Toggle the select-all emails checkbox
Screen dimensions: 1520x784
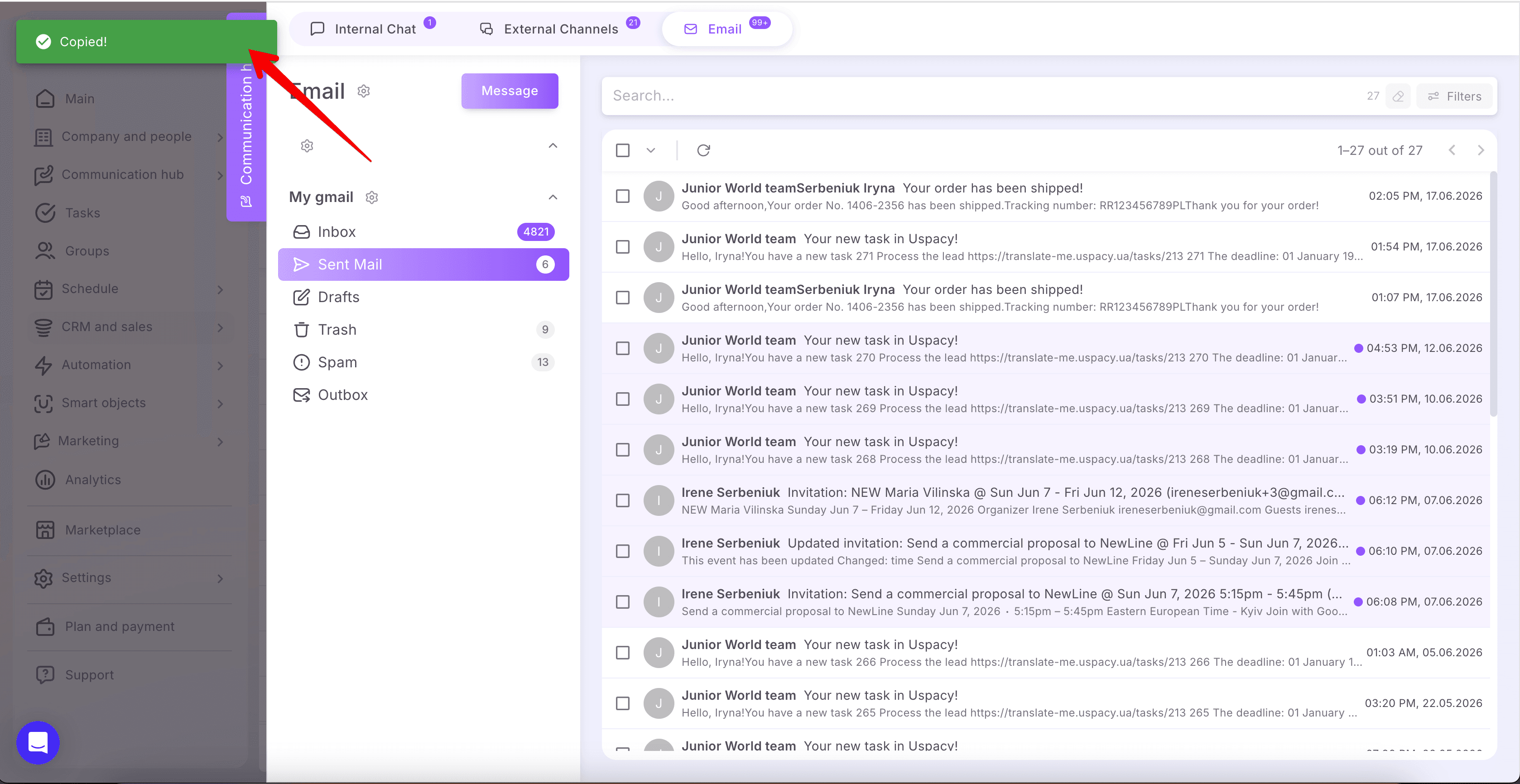pos(622,150)
